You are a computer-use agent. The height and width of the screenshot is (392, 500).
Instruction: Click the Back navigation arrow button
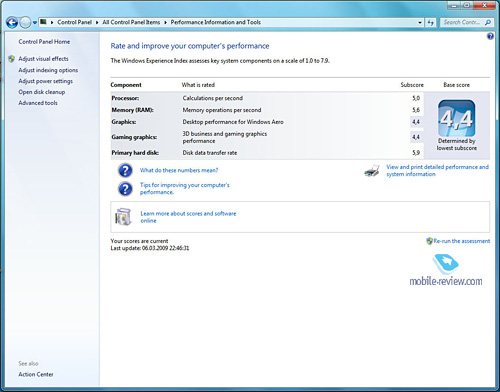12,23
